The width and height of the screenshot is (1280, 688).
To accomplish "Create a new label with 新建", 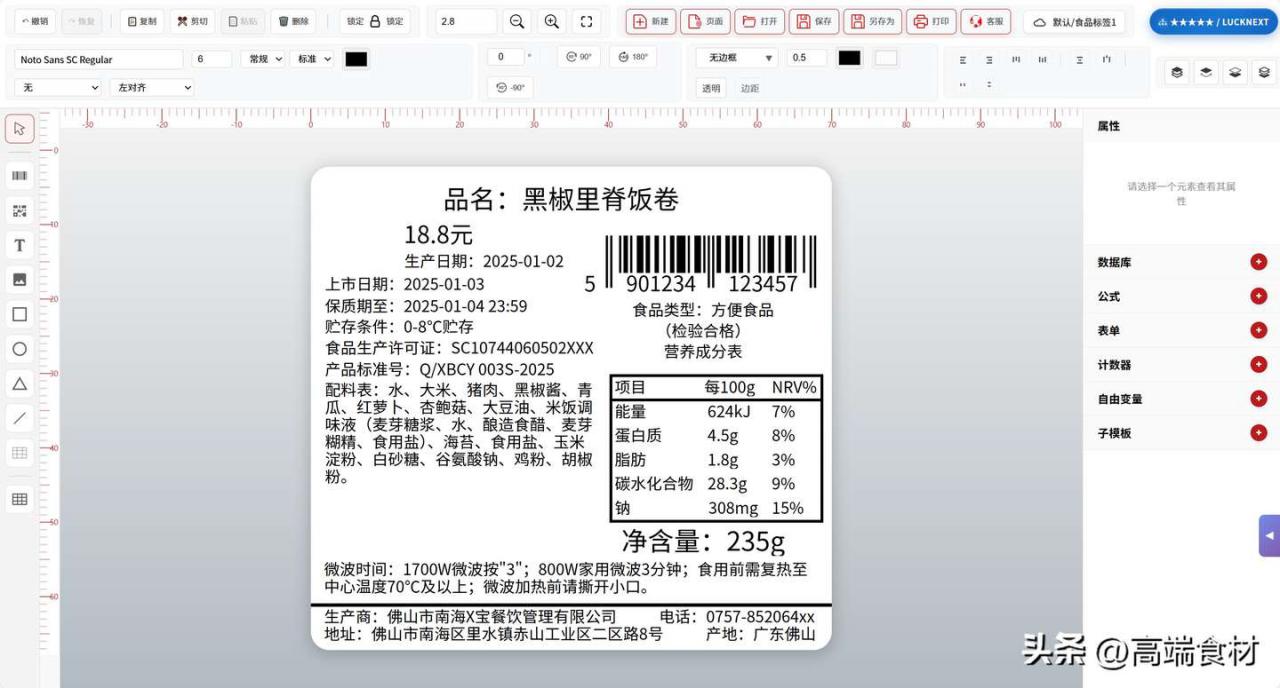I will (x=649, y=21).
